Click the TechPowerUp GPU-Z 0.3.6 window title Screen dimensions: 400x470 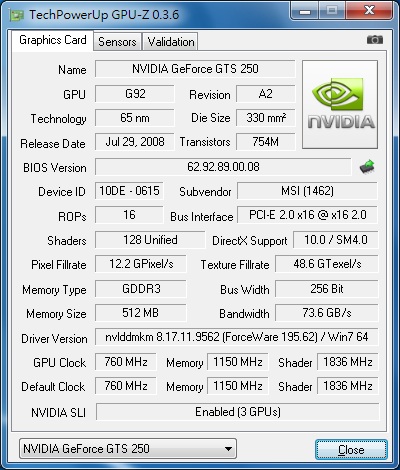[x=104, y=15]
